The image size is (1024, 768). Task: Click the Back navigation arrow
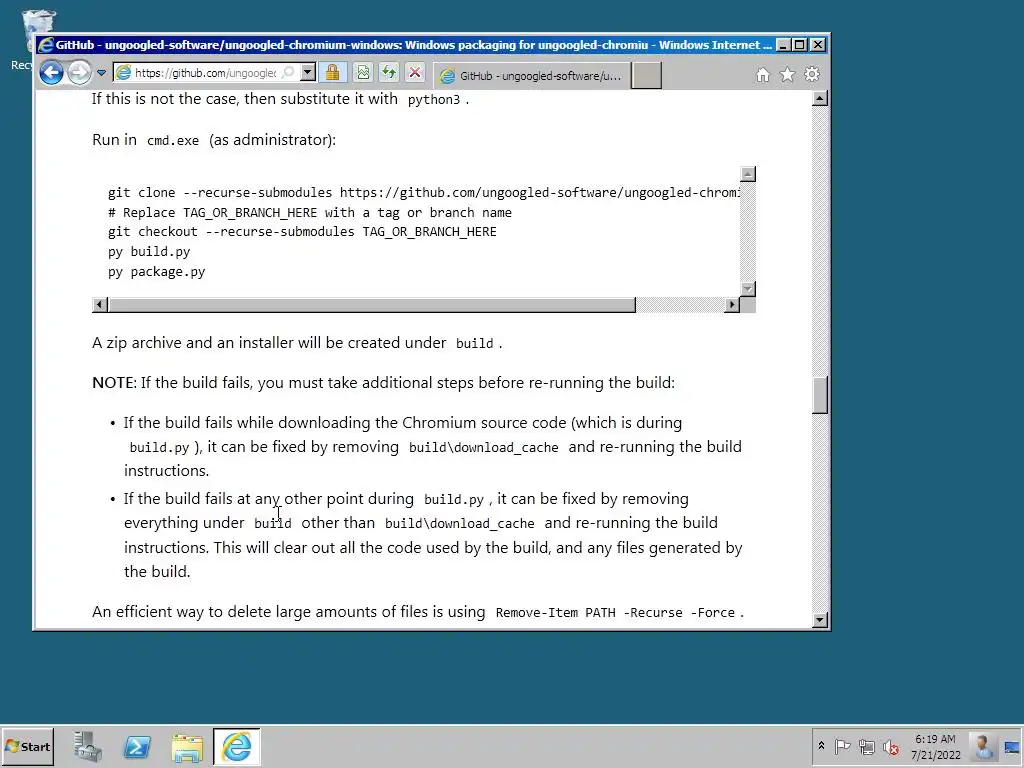tap(52, 72)
